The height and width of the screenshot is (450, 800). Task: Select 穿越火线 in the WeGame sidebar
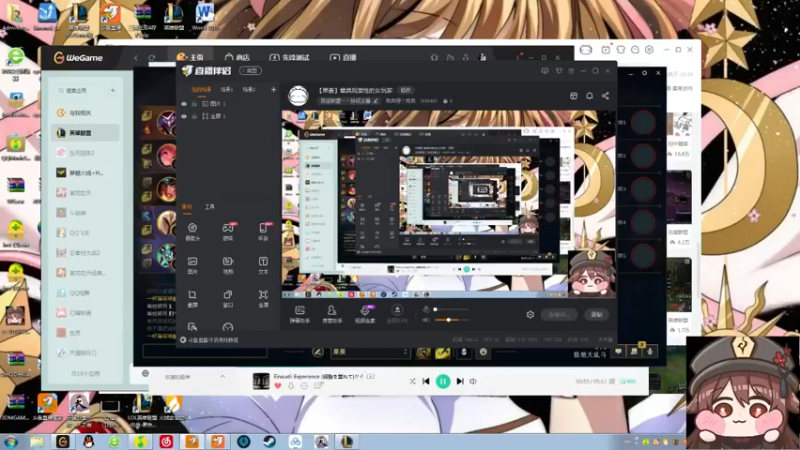(x=85, y=172)
